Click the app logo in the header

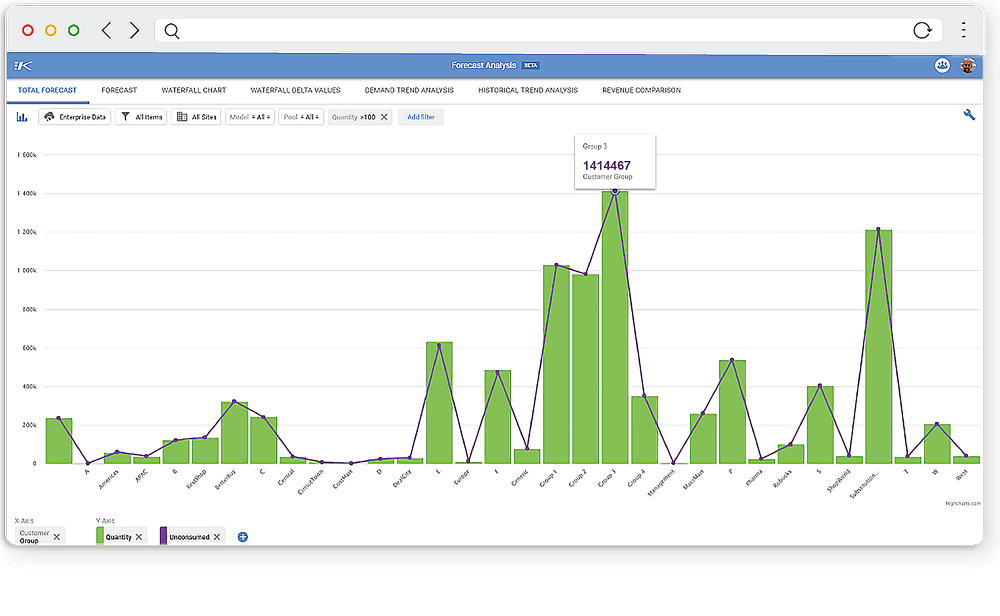coord(23,66)
